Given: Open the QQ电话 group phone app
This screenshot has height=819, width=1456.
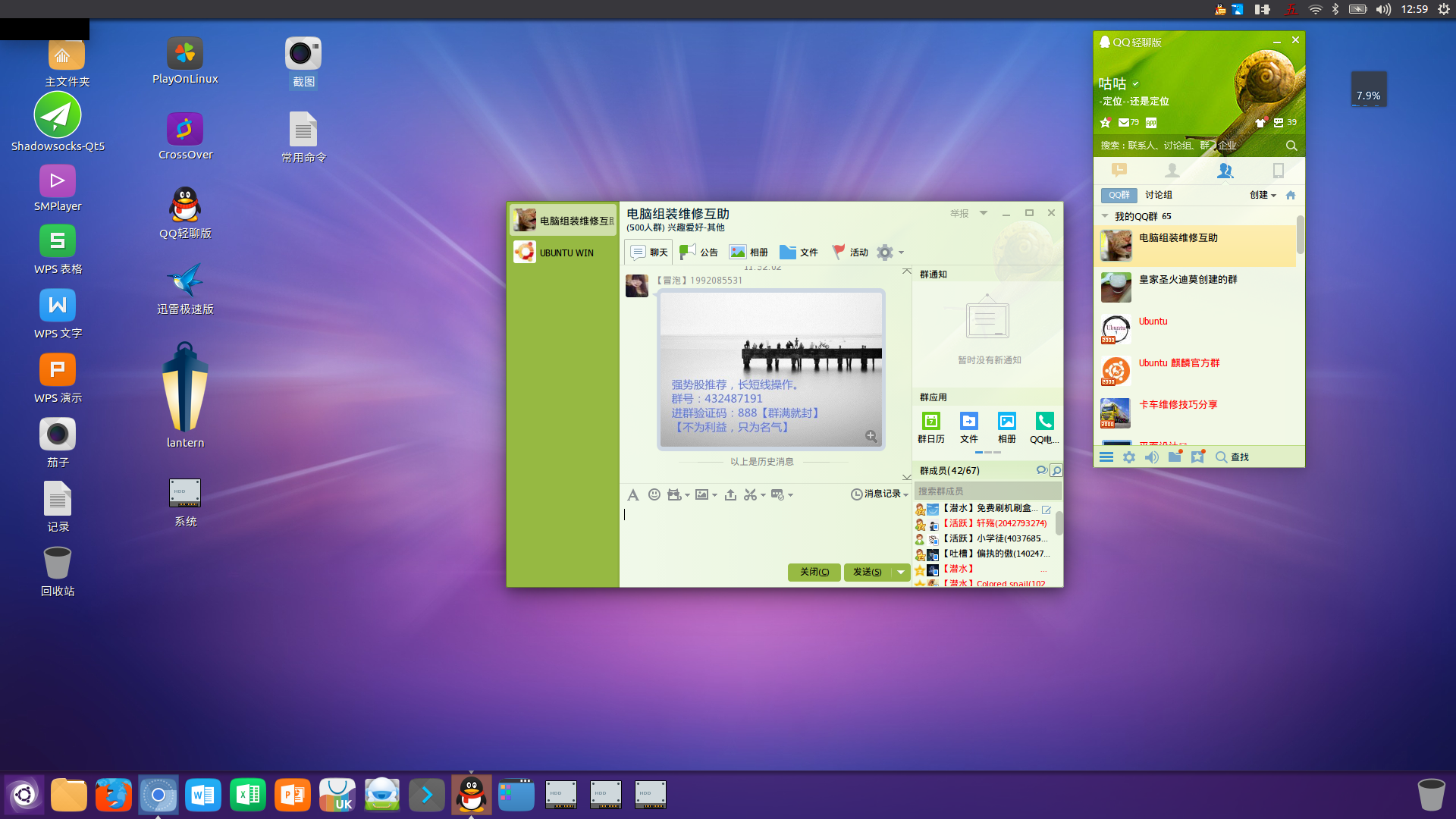Looking at the screenshot, I should 1044,428.
